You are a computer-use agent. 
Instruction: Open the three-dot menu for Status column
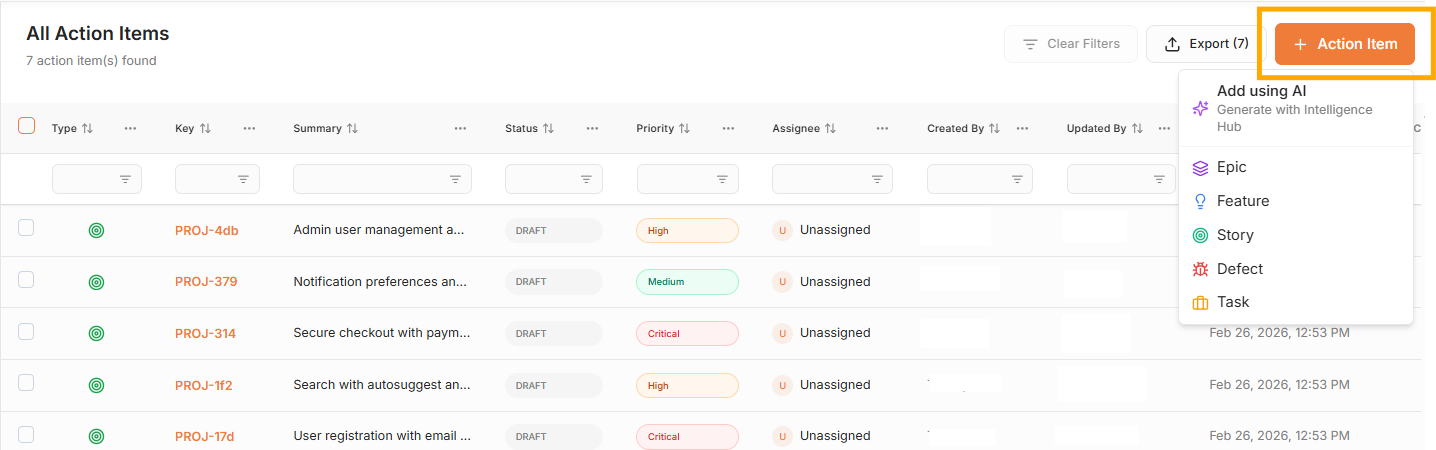[x=592, y=129]
